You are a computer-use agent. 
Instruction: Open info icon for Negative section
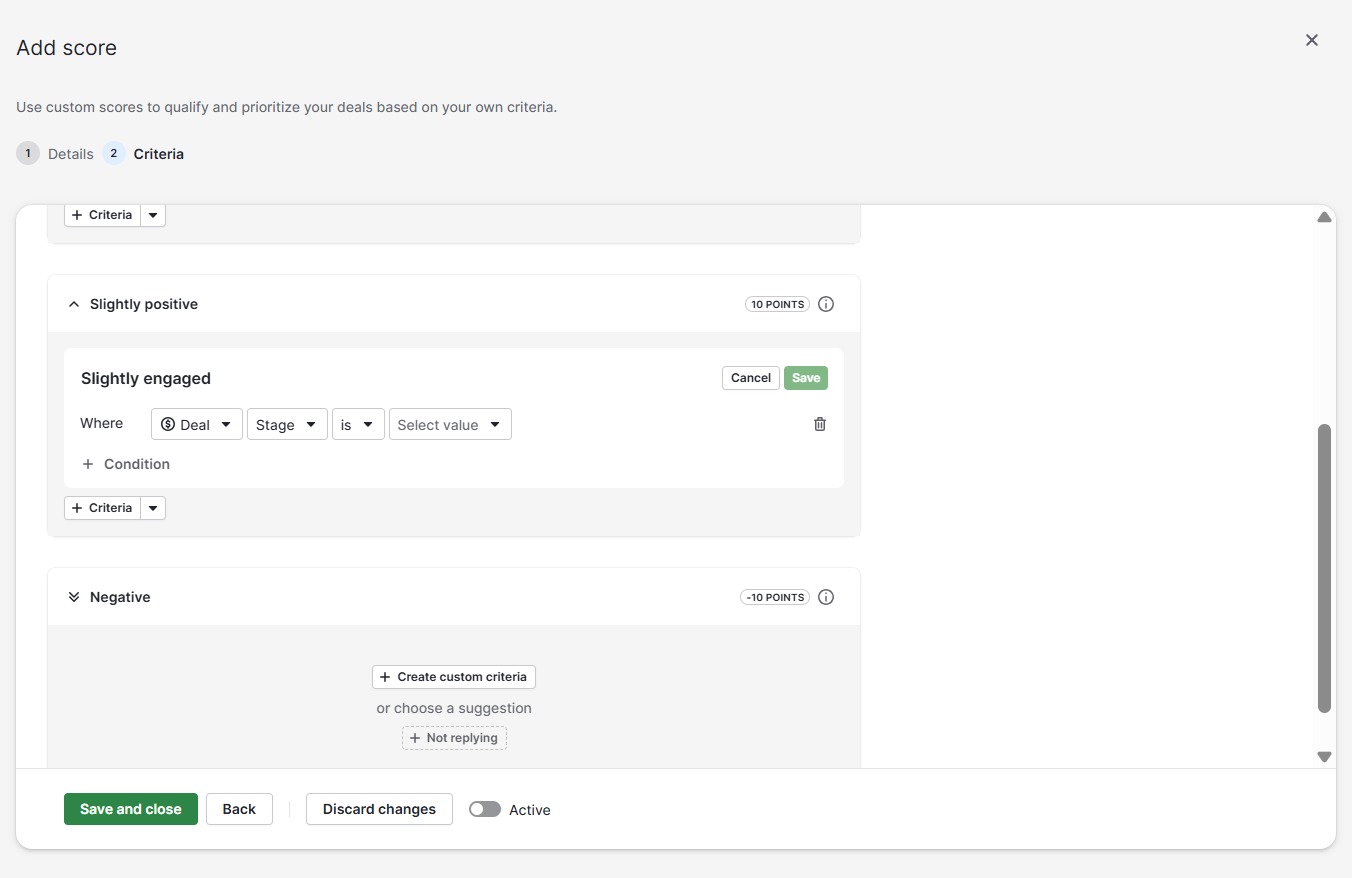[x=826, y=597]
